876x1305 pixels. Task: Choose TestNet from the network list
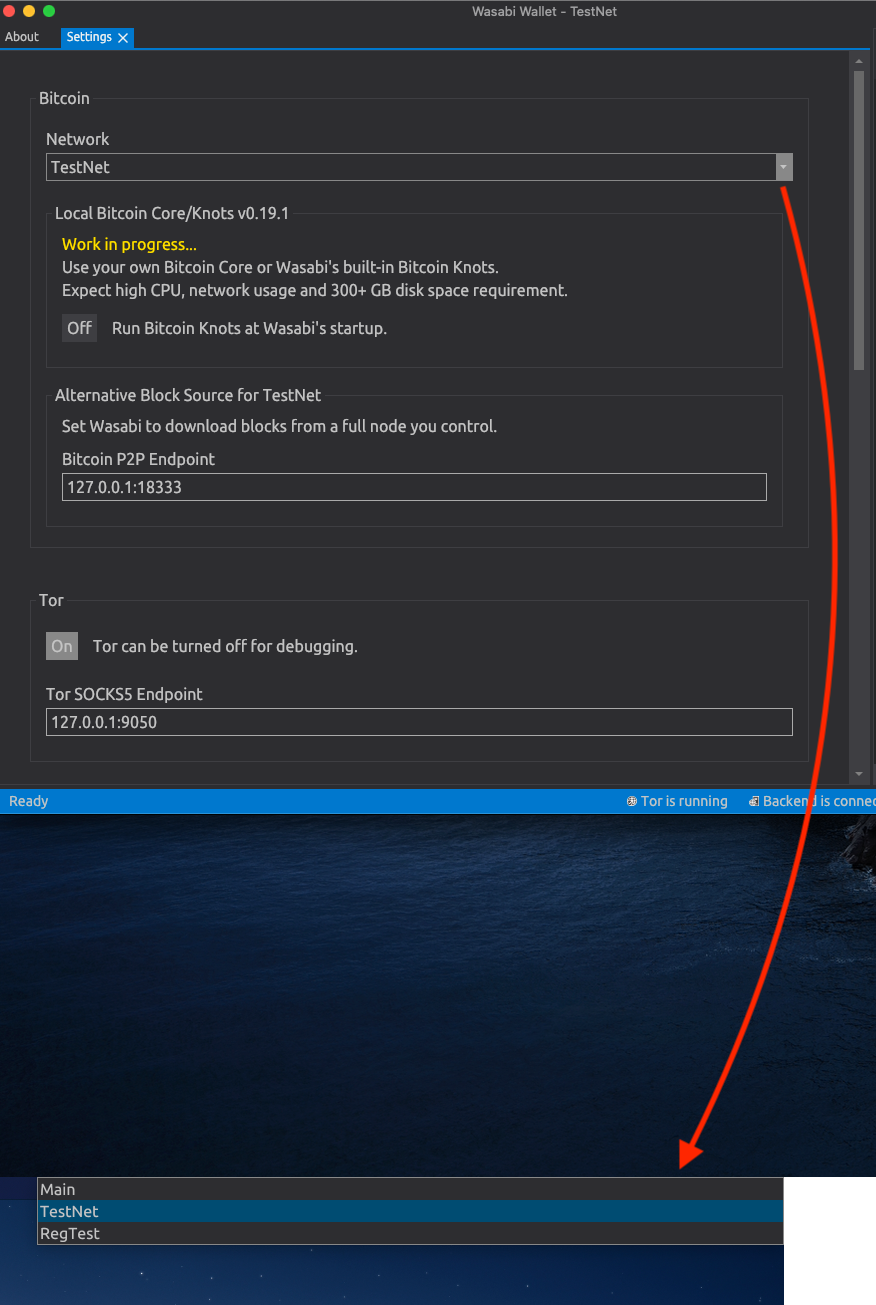[x=410, y=1211]
